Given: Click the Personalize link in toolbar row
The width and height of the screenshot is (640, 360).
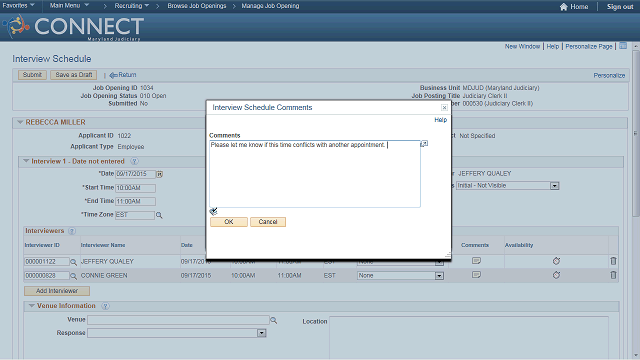Looking at the screenshot, I should [609, 76].
